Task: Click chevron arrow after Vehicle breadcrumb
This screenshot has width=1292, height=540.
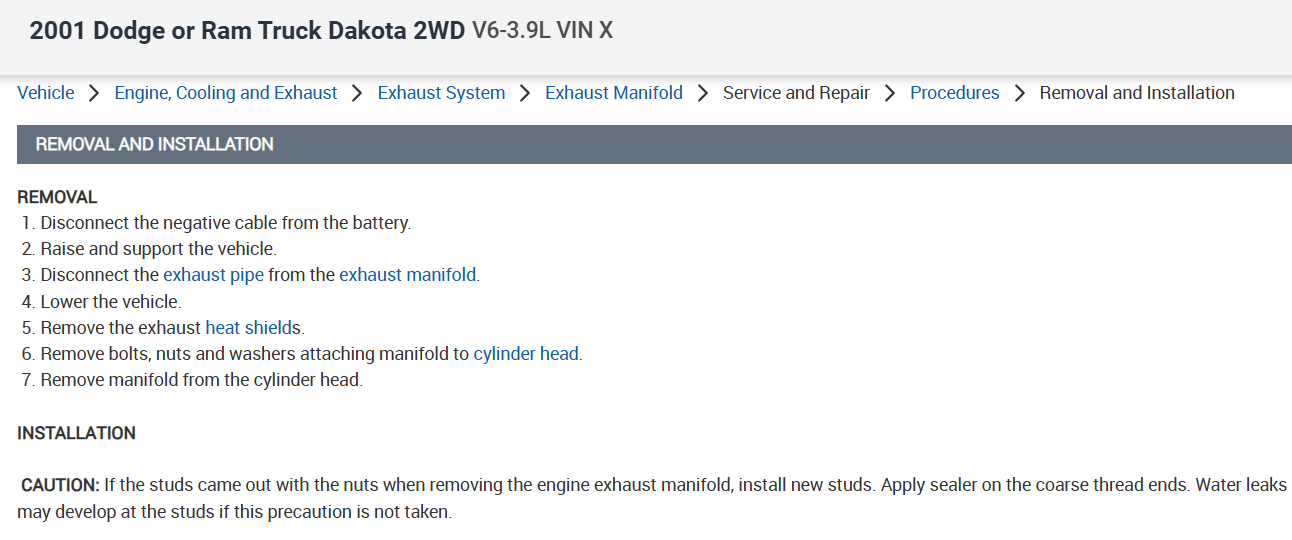Action: [94, 93]
